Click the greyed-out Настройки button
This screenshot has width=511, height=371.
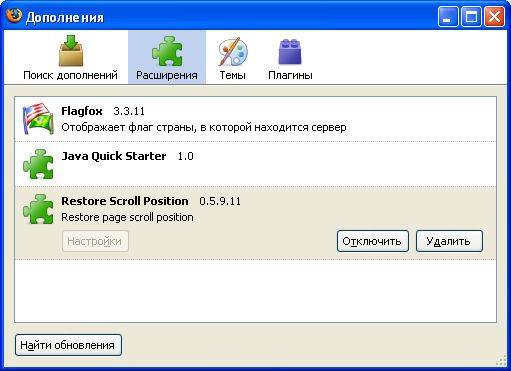coord(95,241)
